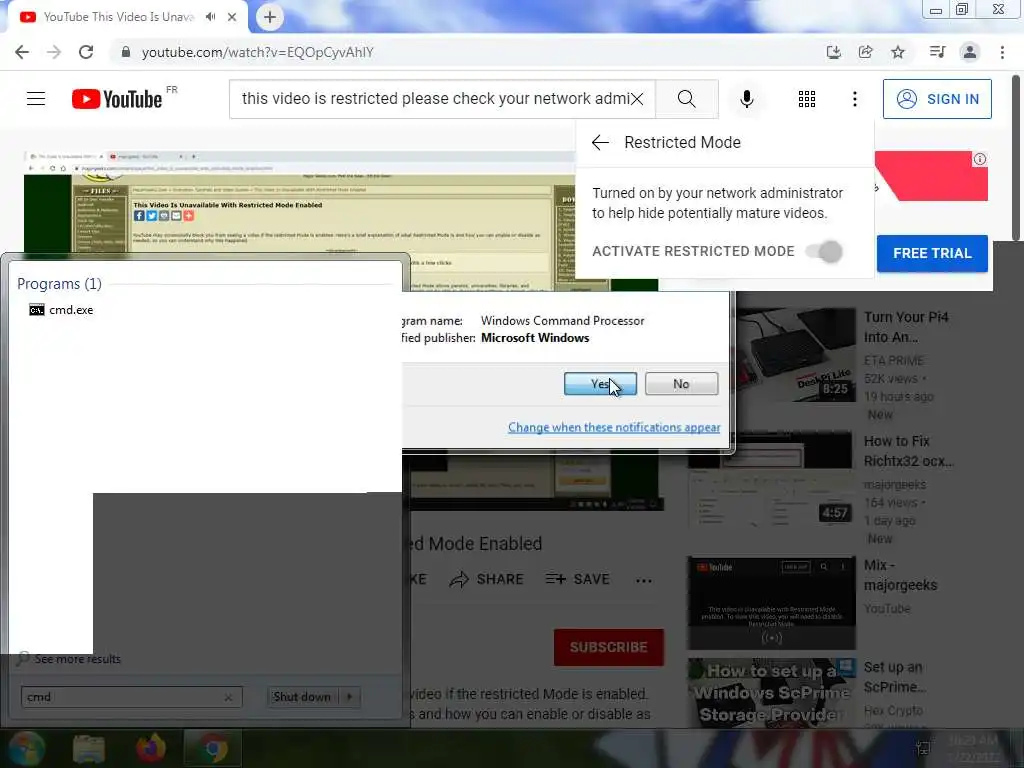Mute the tab audio speaker icon
The width and height of the screenshot is (1024, 768).
tap(210, 17)
